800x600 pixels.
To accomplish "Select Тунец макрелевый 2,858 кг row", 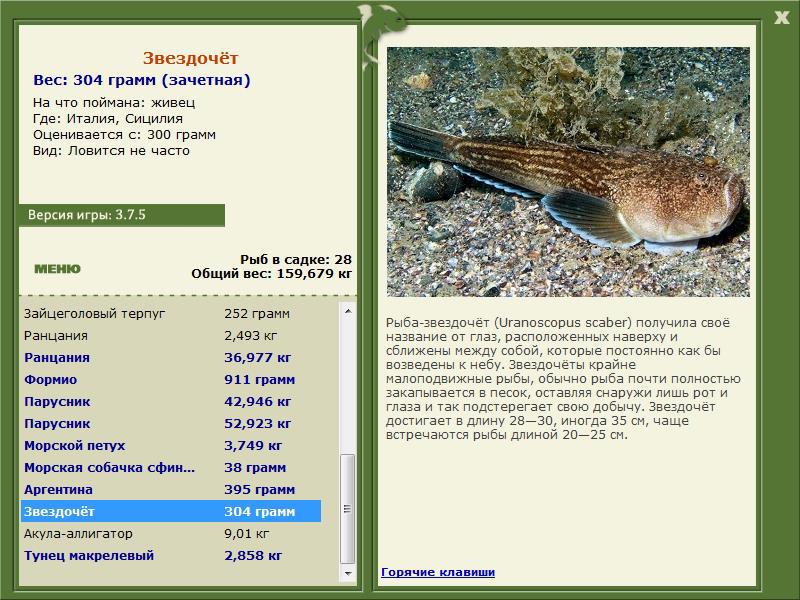I will point(171,555).
